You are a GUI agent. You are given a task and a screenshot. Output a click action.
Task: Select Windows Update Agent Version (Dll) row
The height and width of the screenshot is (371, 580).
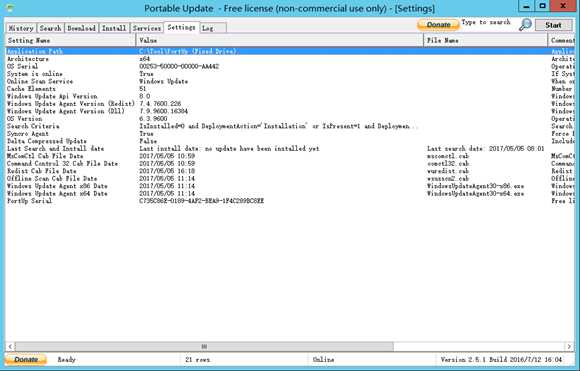(290, 111)
